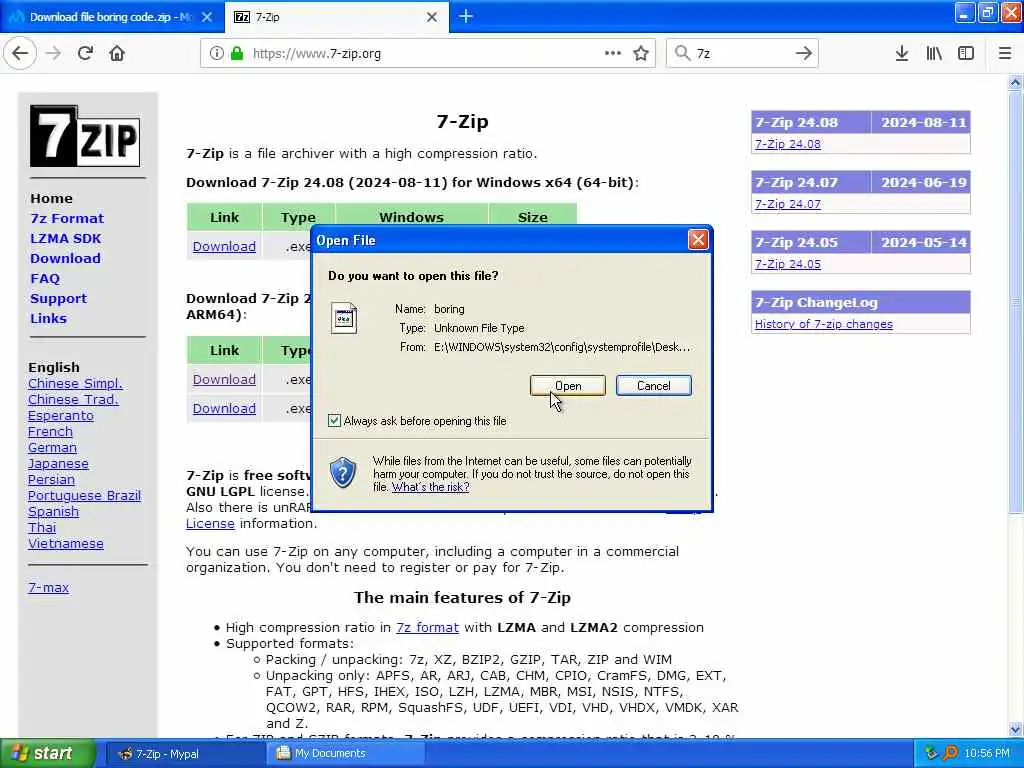Click the x64 Download link
The height and width of the screenshot is (768, 1024).
[224, 247]
